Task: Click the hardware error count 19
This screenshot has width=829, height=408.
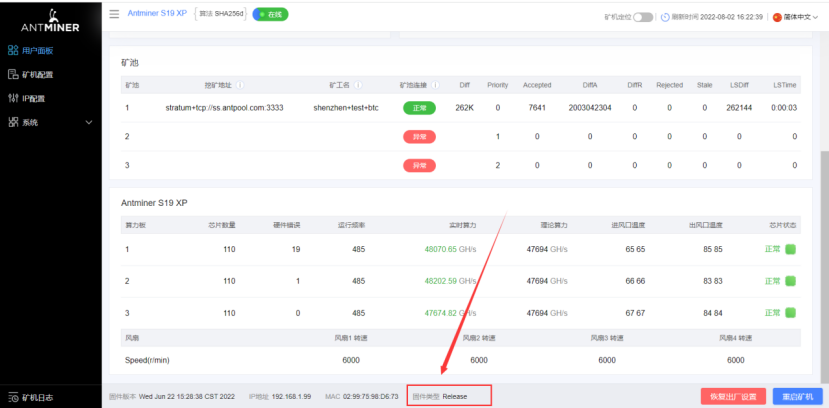Action: click(x=296, y=249)
